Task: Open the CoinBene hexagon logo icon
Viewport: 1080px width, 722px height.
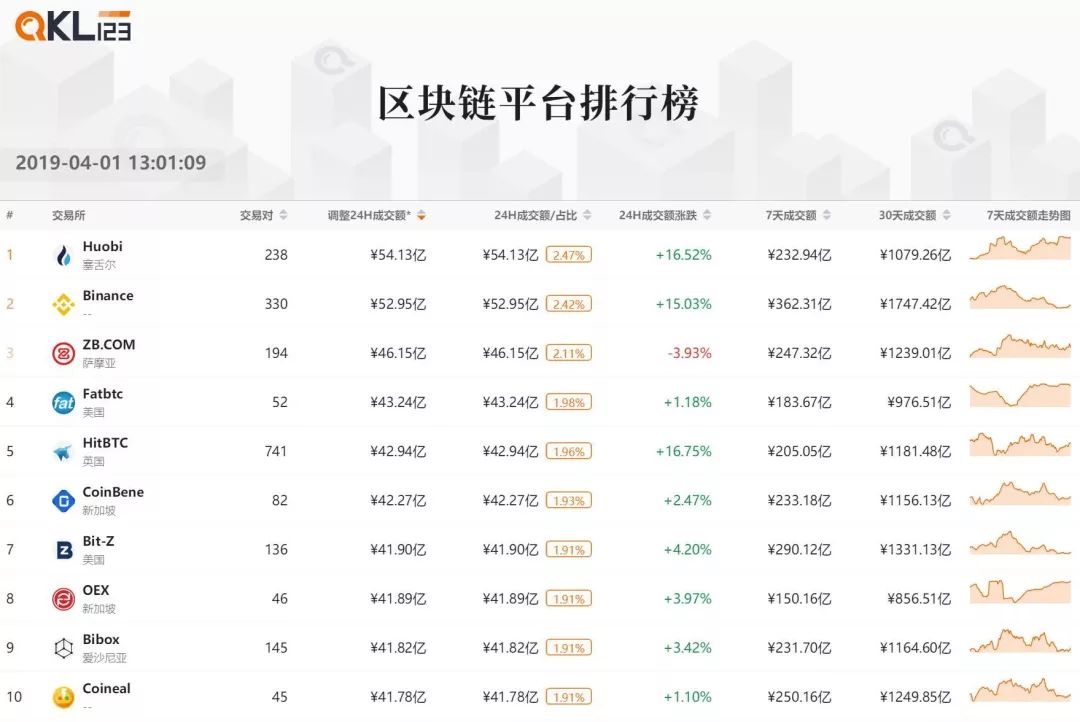Action: [63, 501]
